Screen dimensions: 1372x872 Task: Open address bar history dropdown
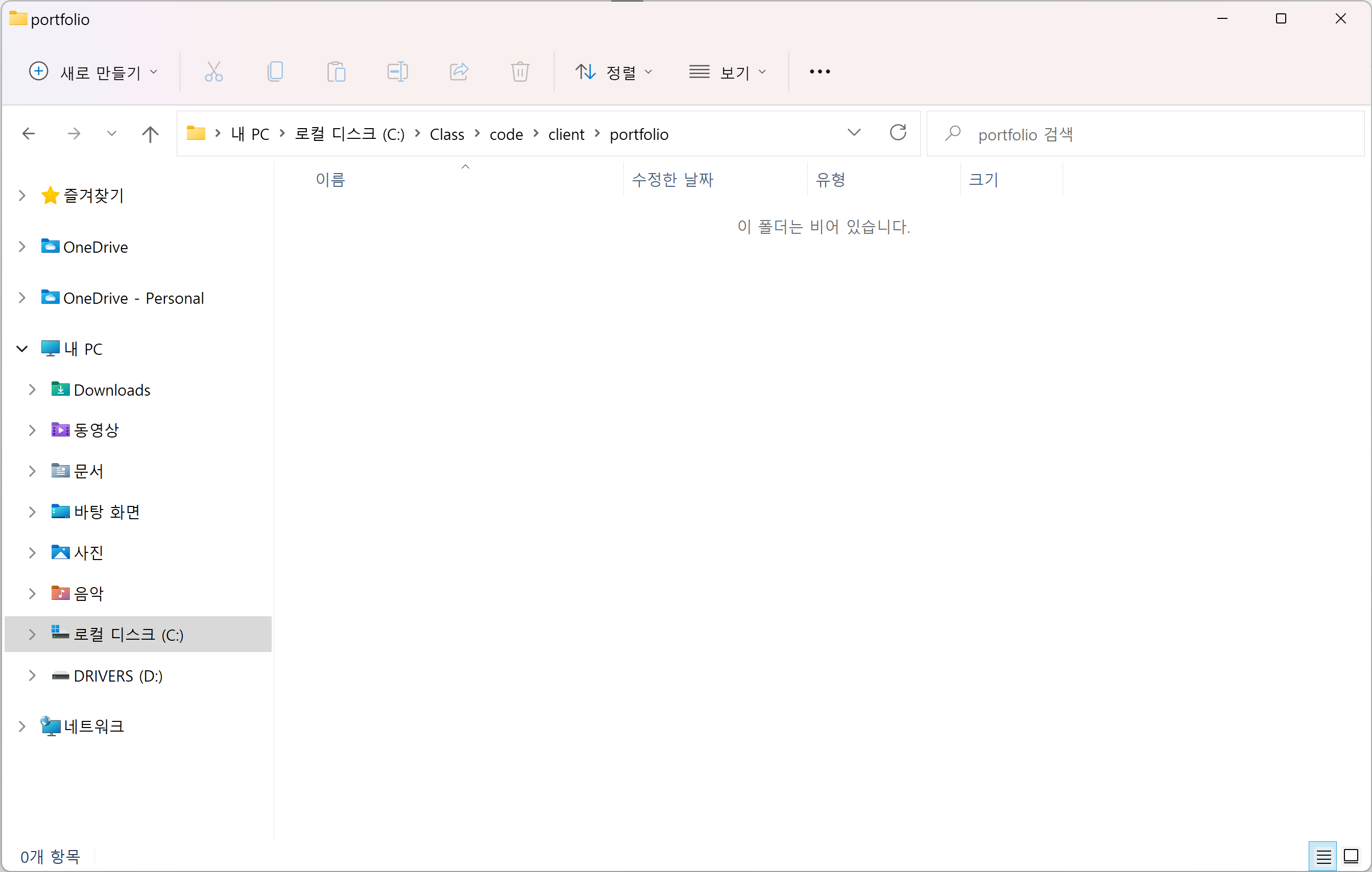click(x=854, y=133)
